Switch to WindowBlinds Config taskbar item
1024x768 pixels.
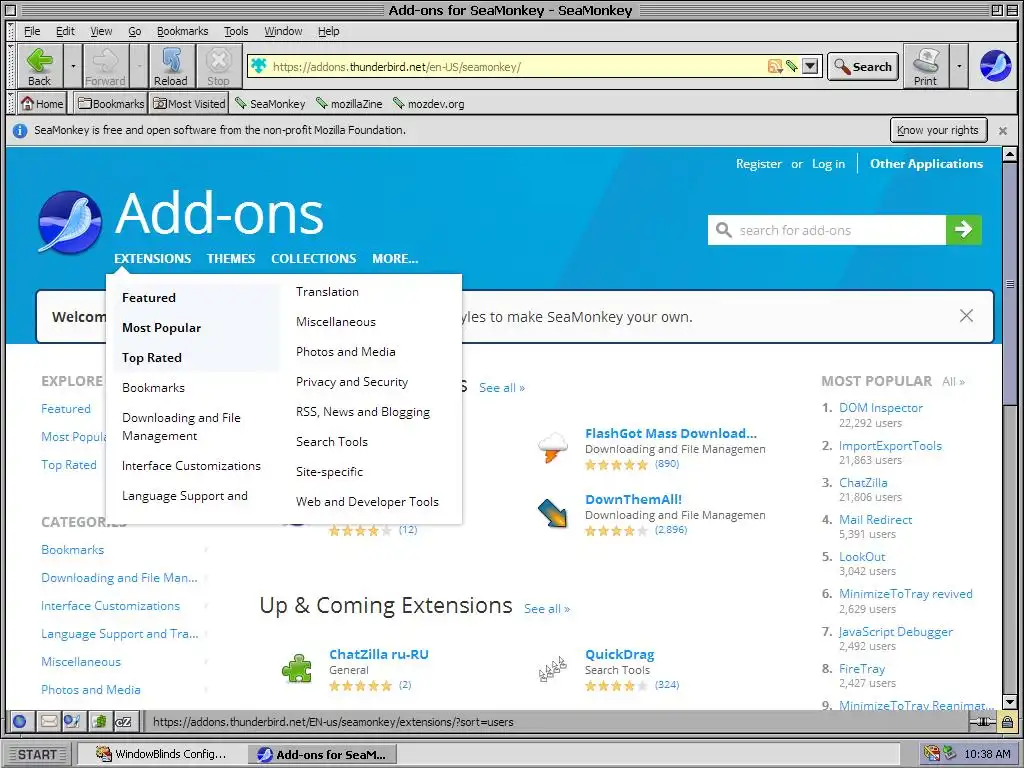click(x=162, y=754)
